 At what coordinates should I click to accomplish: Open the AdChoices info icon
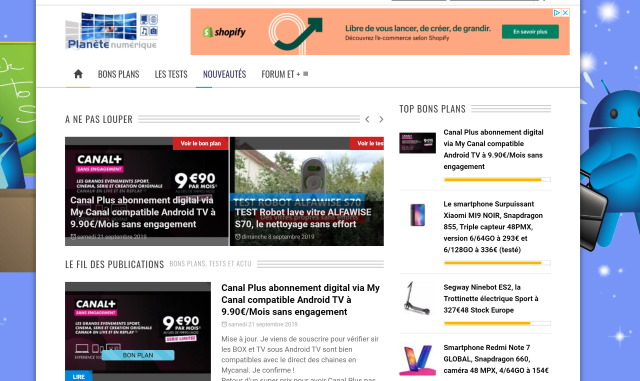[557, 13]
